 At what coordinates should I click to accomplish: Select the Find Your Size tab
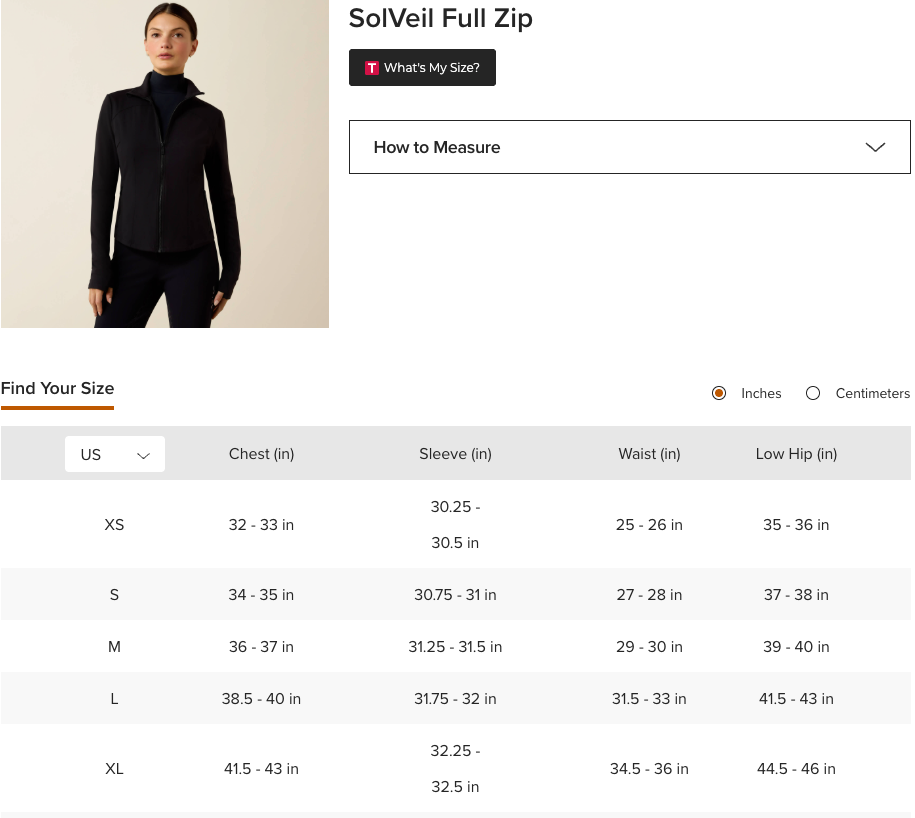[58, 389]
